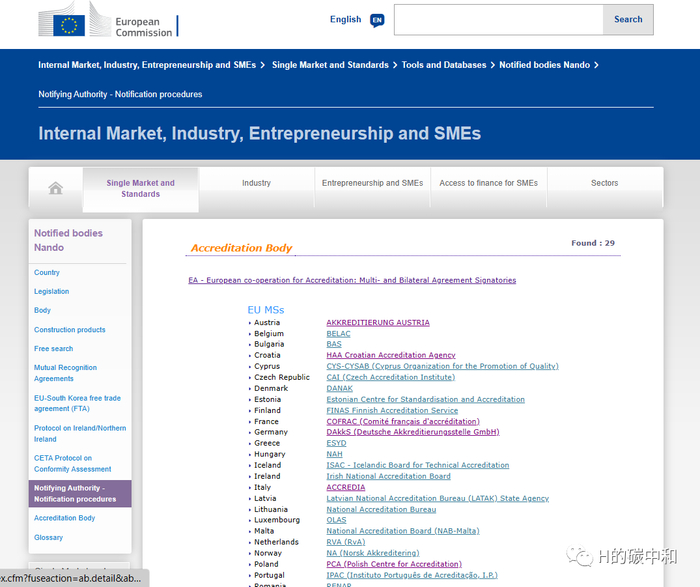Click Notifying Authority - Notification procedures breadcrumb

click(120, 94)
